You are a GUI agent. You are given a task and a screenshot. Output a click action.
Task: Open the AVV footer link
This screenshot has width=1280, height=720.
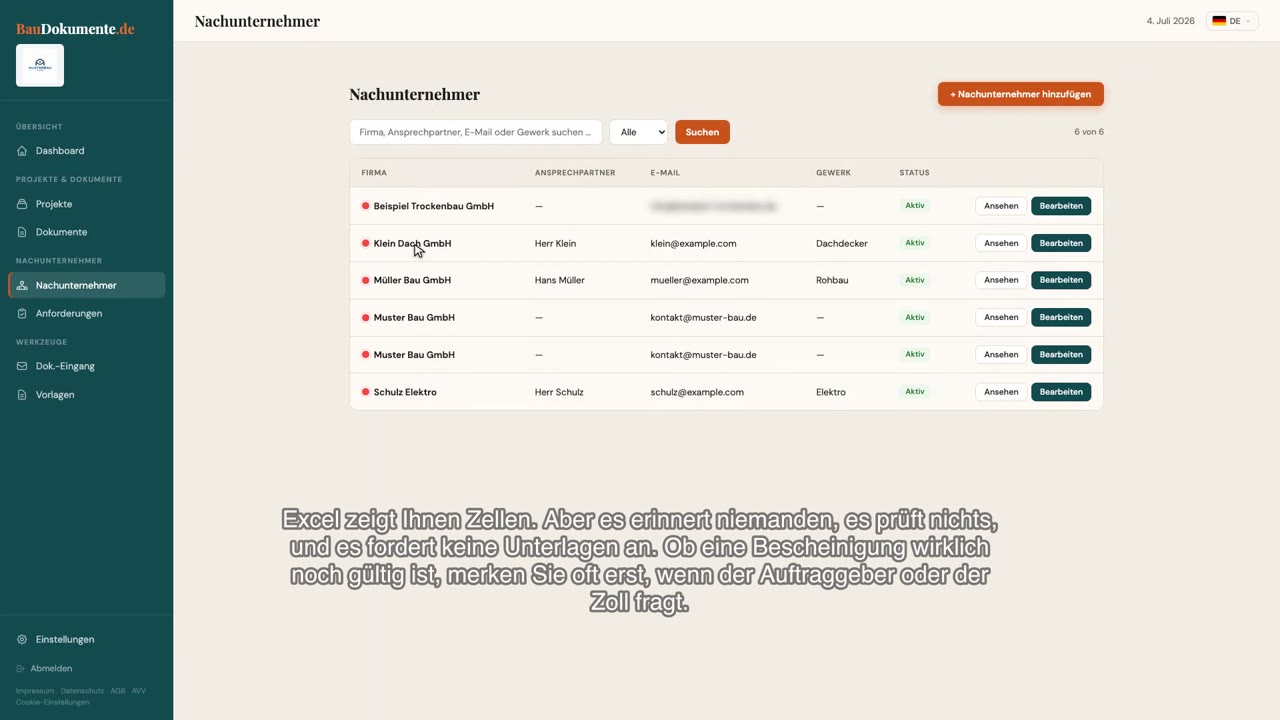click(x=139, y=691)
